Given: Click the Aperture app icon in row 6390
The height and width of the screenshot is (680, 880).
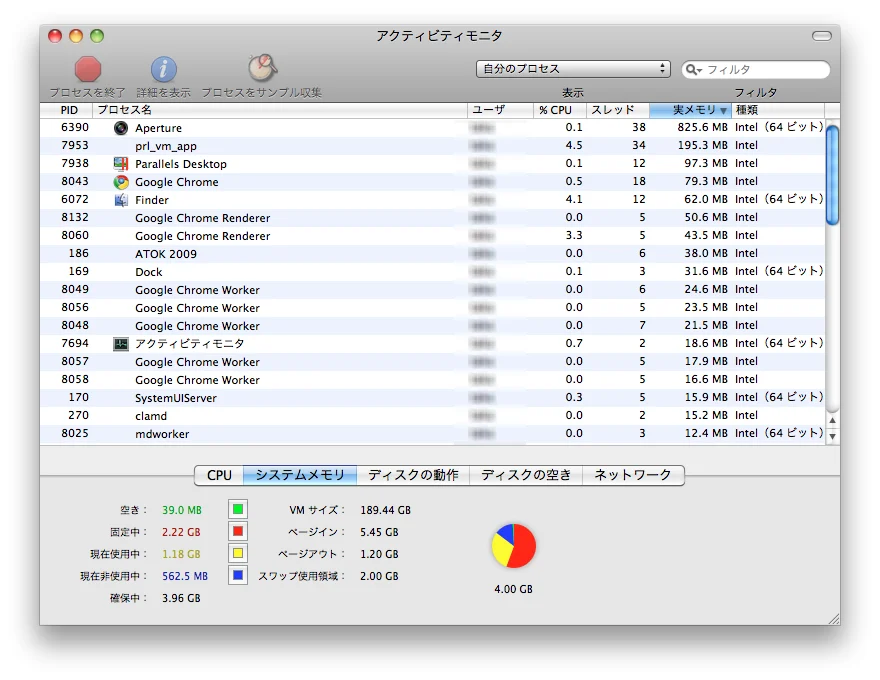Looking at the screenshot, I should tap(121, 128).
